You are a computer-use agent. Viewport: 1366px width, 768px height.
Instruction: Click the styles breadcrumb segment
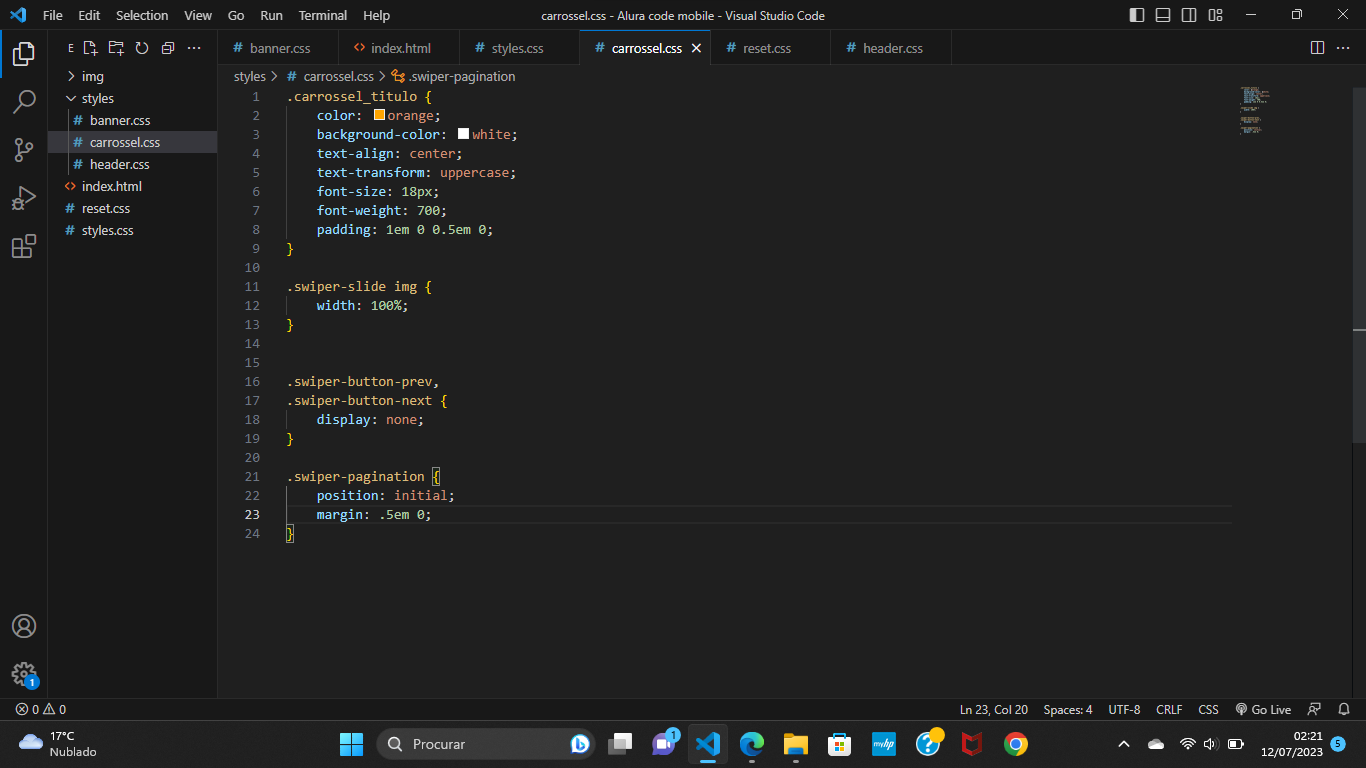(250, 76)
